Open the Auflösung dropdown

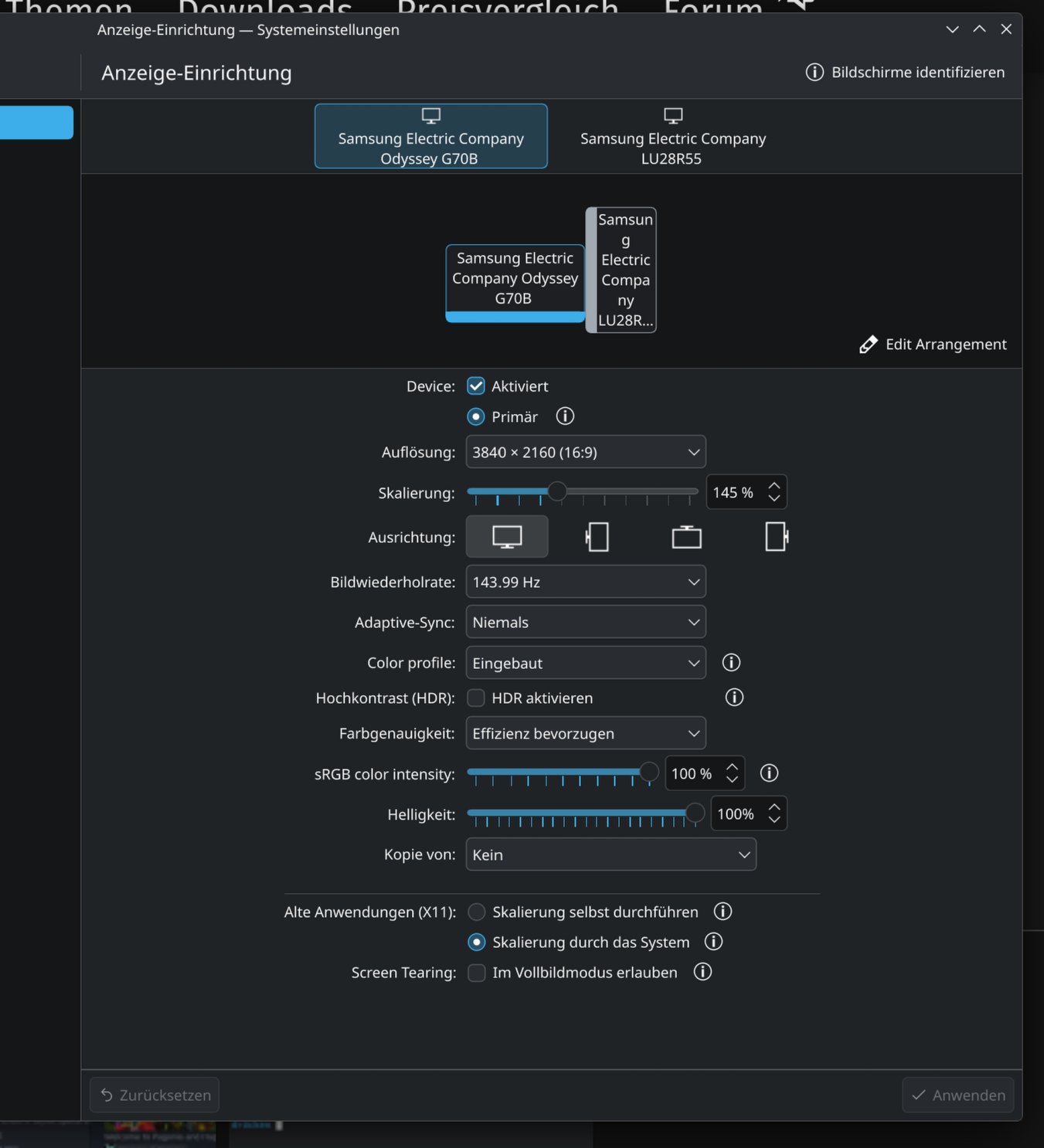(586, 452)
